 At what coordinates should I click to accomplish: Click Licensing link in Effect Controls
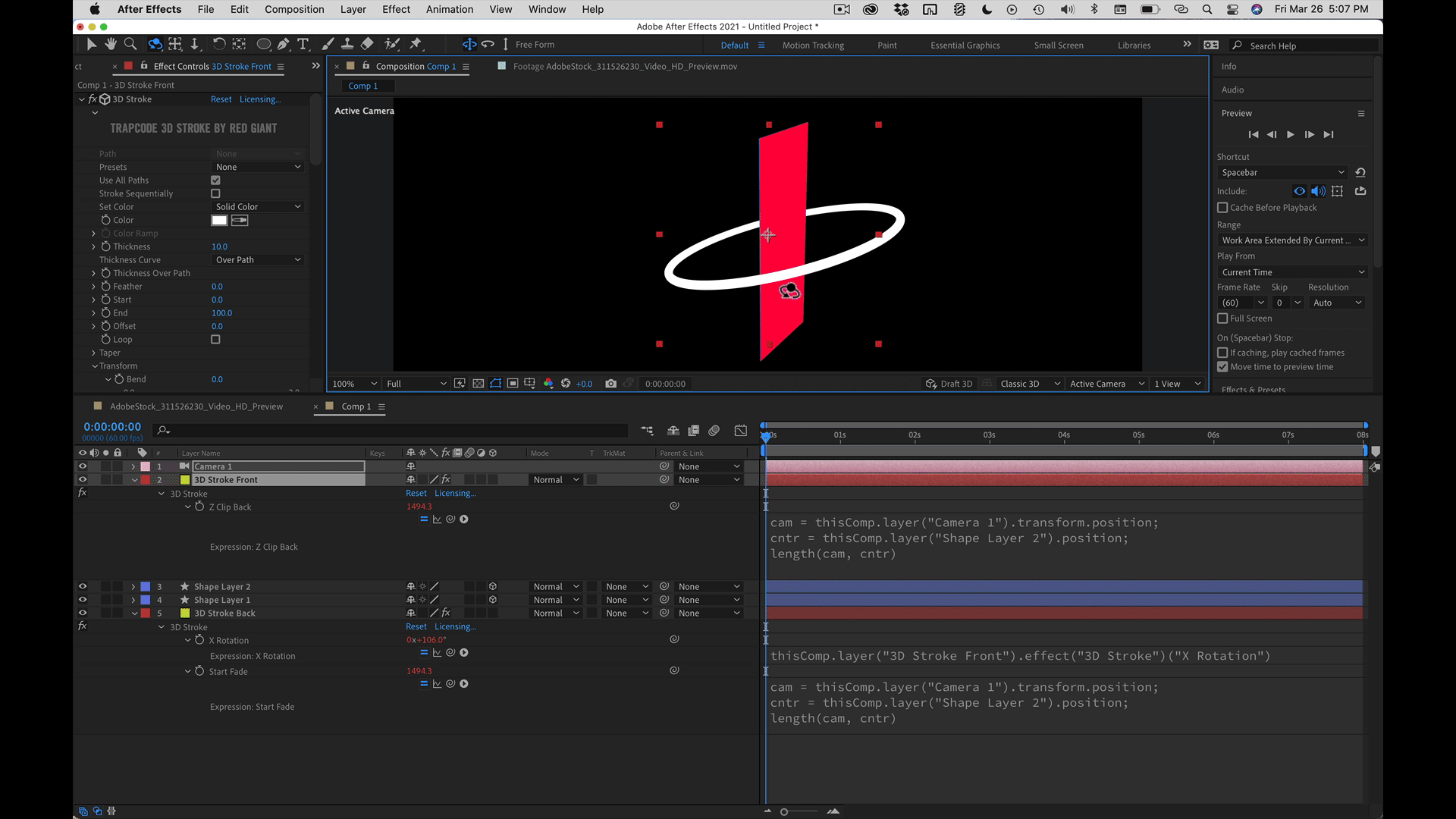(259, 99)
